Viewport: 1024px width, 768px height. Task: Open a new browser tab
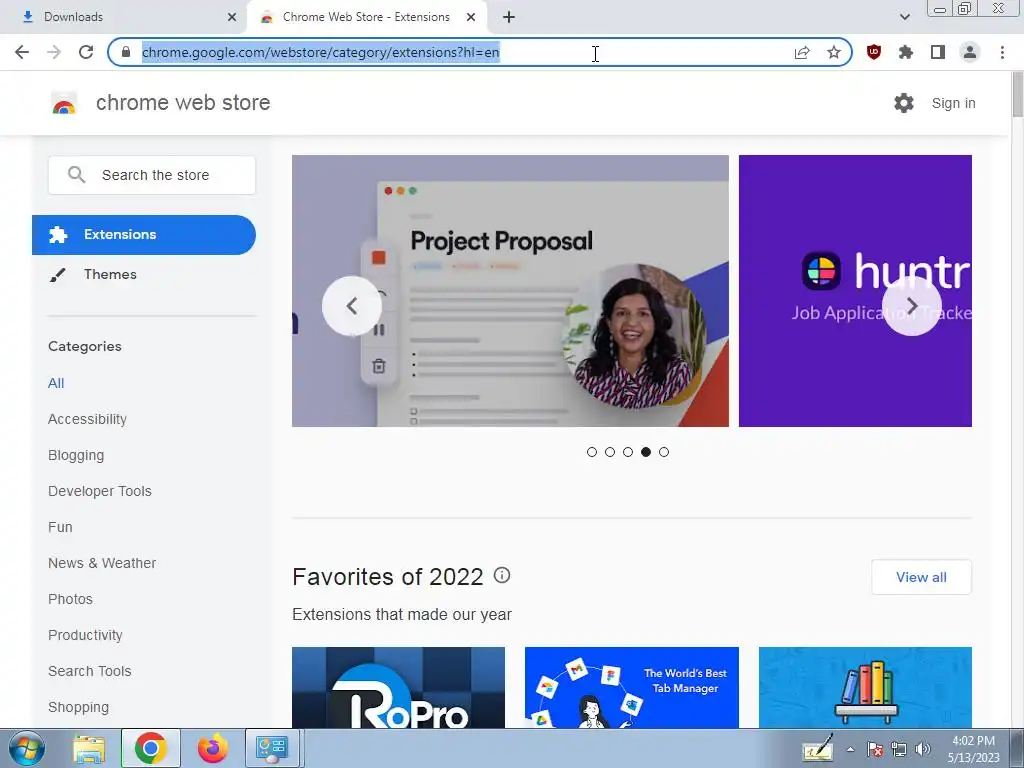click(x=509, y=17)
